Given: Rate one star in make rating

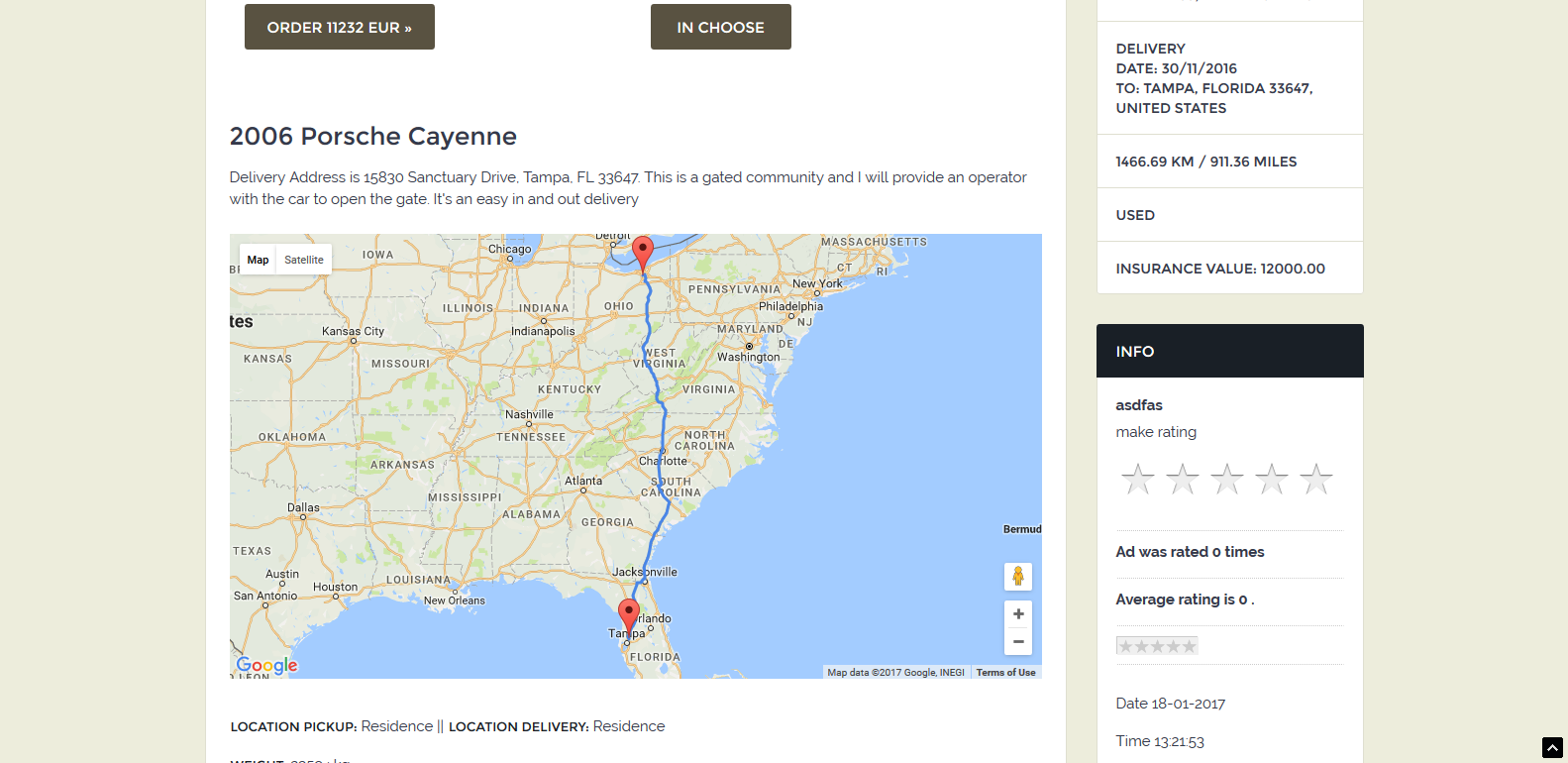Looking at the screenshot, I should tap(1138, 480).
